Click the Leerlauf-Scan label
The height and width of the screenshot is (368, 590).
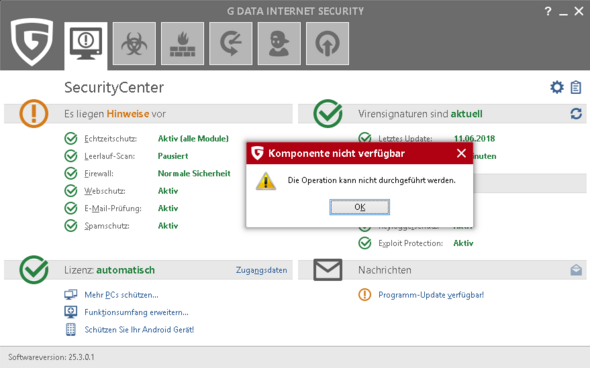click(109, 156)
